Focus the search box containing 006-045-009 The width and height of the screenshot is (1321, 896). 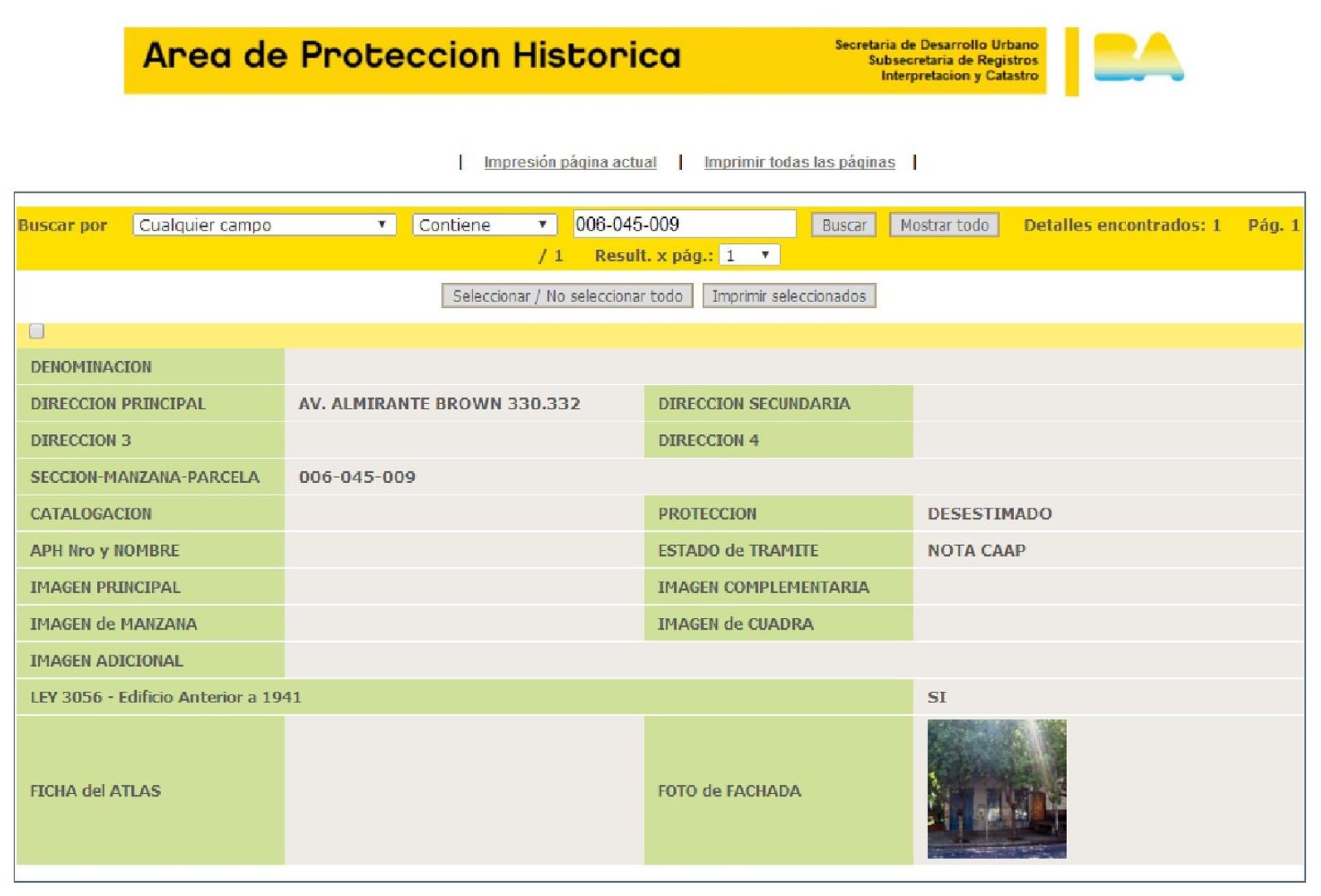684,224
